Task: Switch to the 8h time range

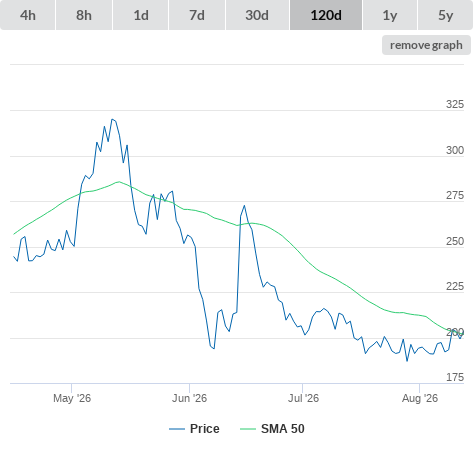Action: (x=84, y=15)
